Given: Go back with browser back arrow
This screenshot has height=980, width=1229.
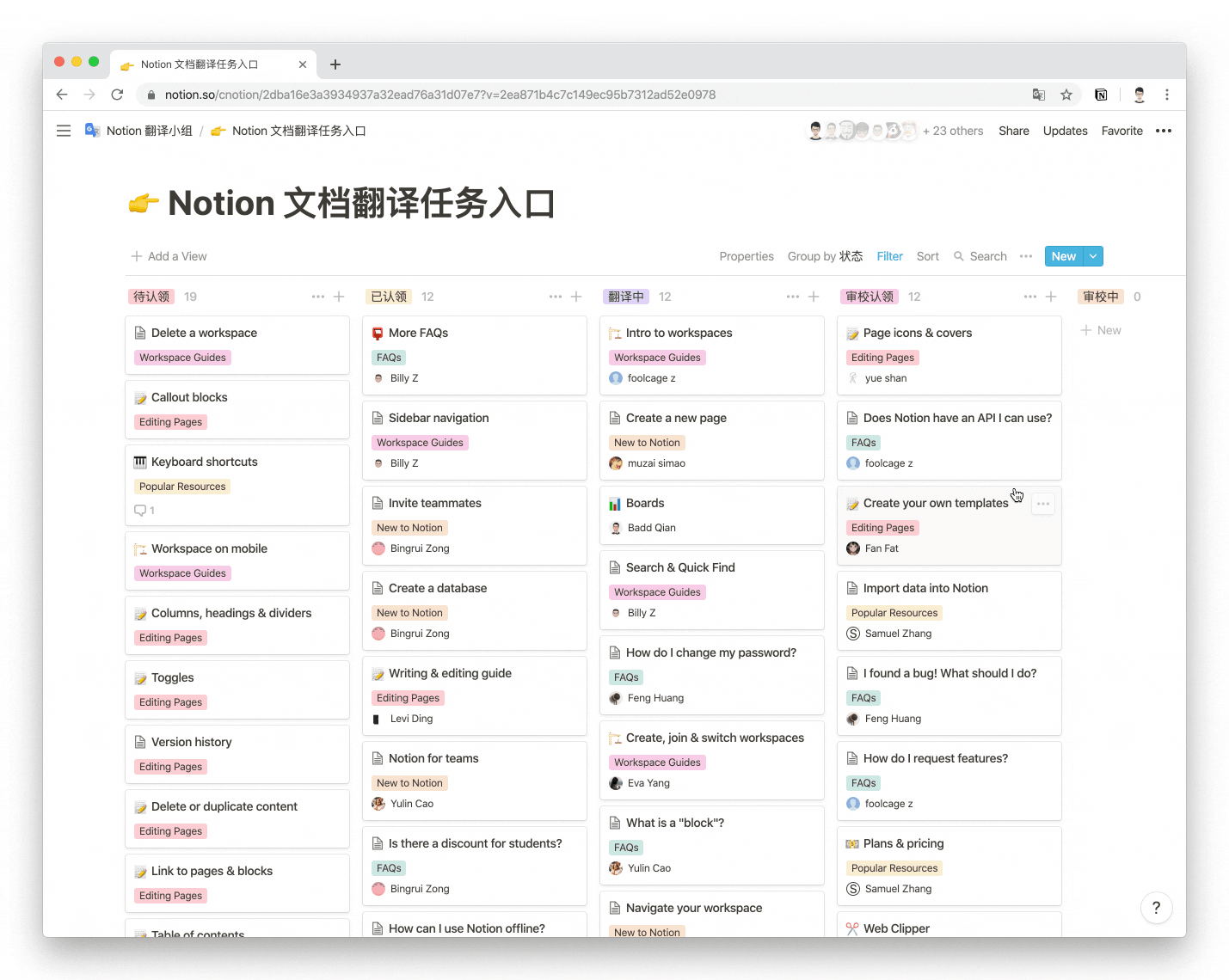Looking at the screenshot, I should 62,95.
